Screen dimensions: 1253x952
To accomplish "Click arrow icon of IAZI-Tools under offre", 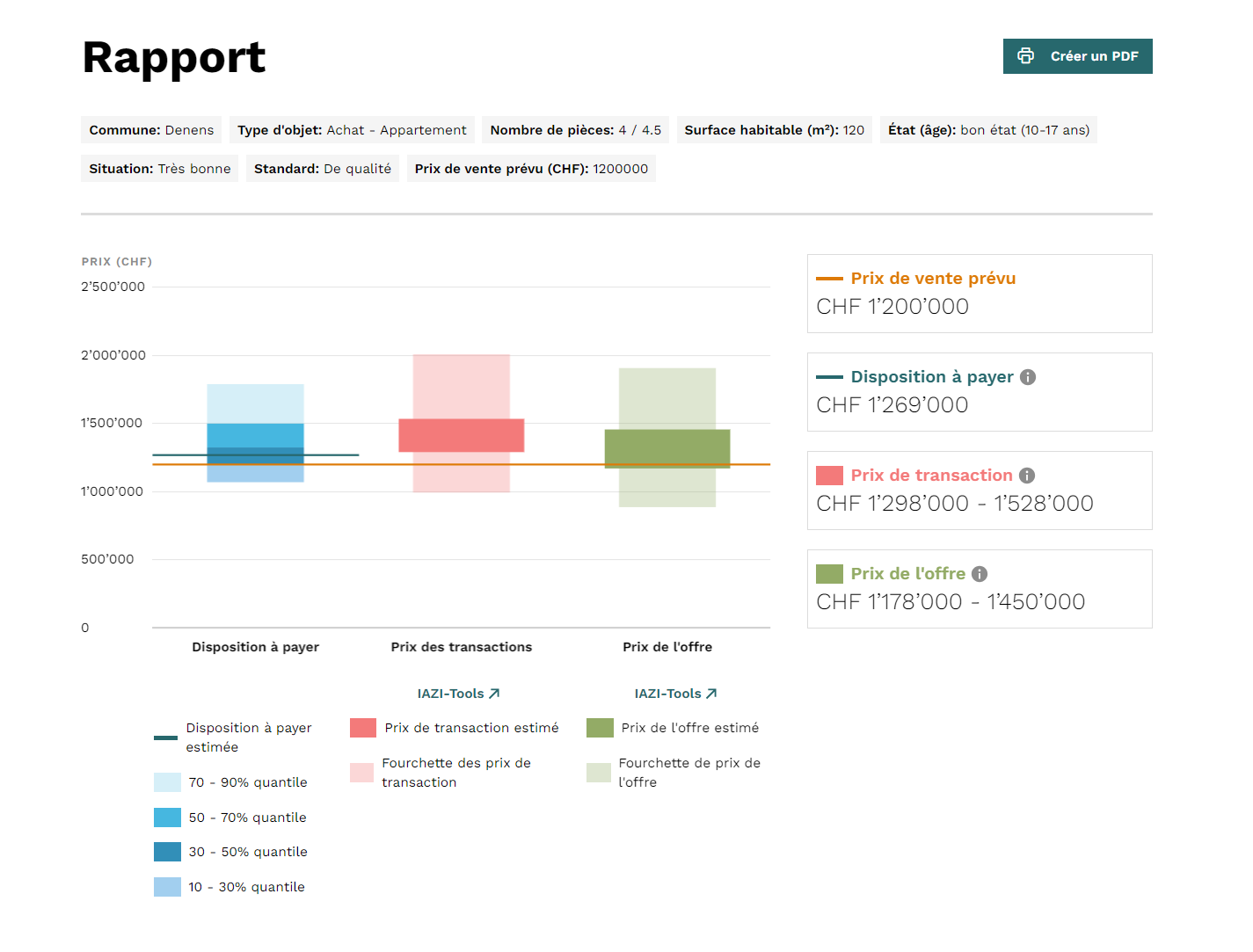I will point(711,694).
